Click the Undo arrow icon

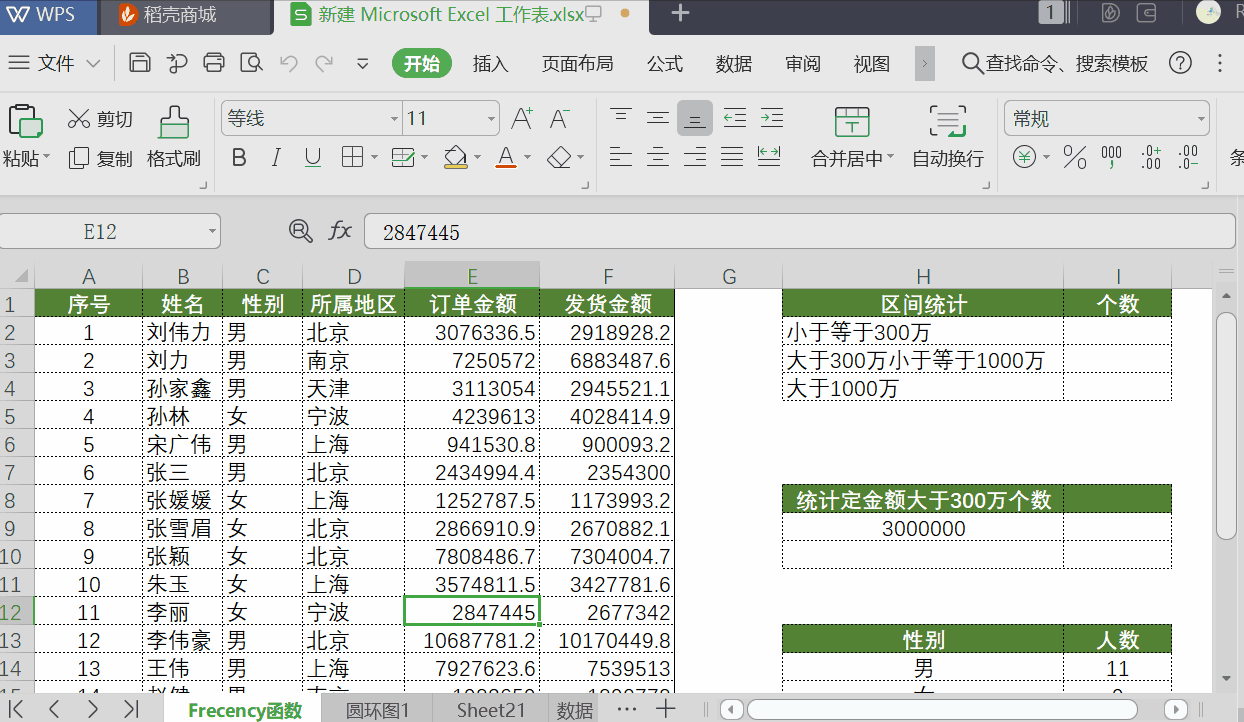[288, 62]
